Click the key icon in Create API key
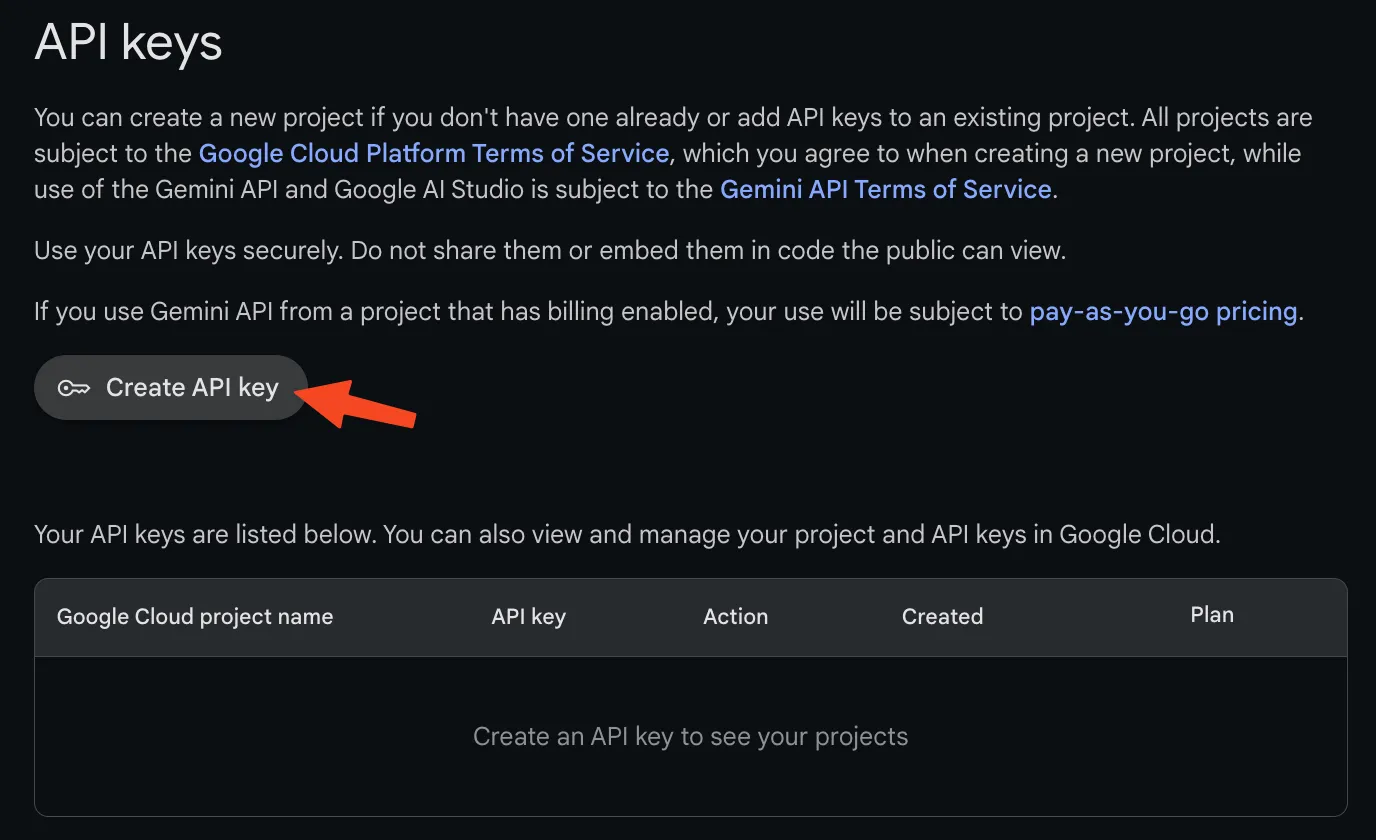This screenshot has width=1376, height=840. [x=74, y=388]
